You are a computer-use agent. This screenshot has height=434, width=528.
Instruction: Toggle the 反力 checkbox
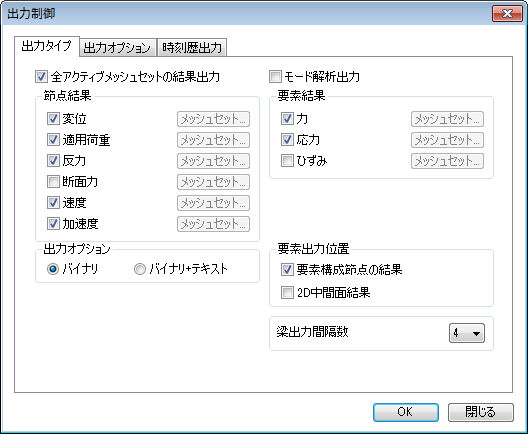(x=53, y=161)
